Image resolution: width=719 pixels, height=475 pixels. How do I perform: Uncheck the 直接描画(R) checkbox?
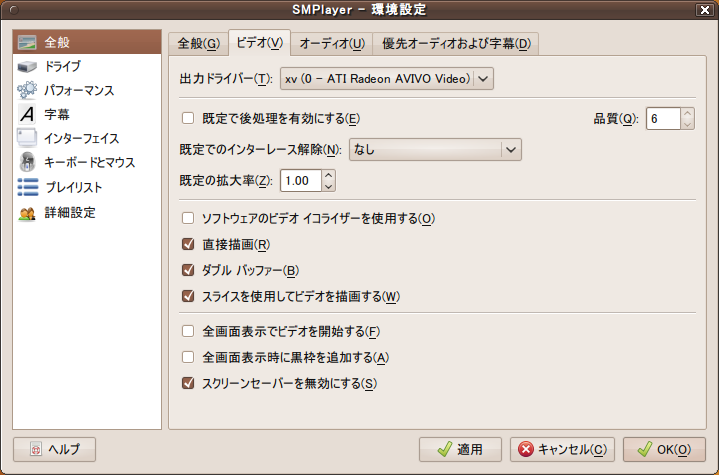(188, 244)
